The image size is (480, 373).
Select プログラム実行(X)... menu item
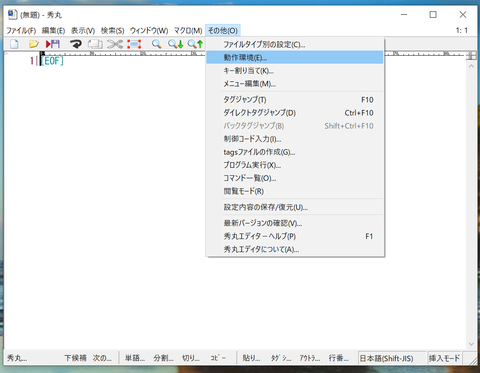(295, 165)
